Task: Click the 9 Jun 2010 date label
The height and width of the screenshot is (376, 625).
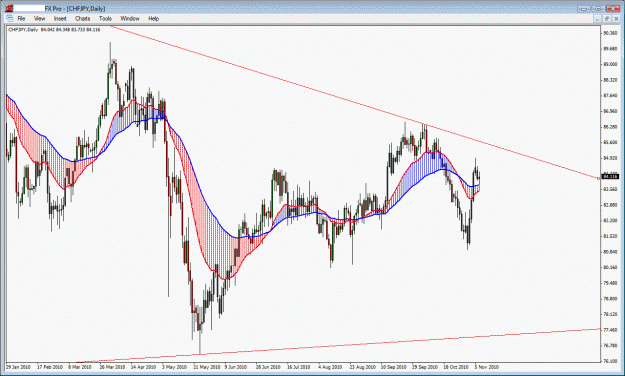Action: pos(236,367)
